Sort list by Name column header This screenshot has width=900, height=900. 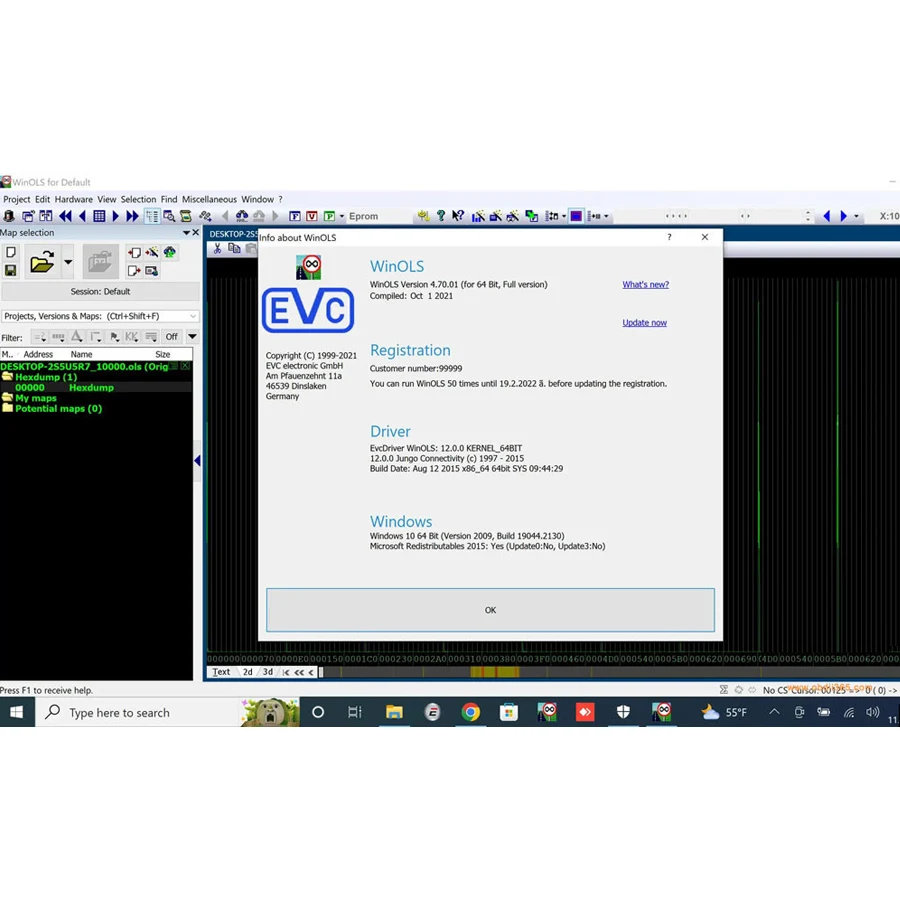coord(81,355)
